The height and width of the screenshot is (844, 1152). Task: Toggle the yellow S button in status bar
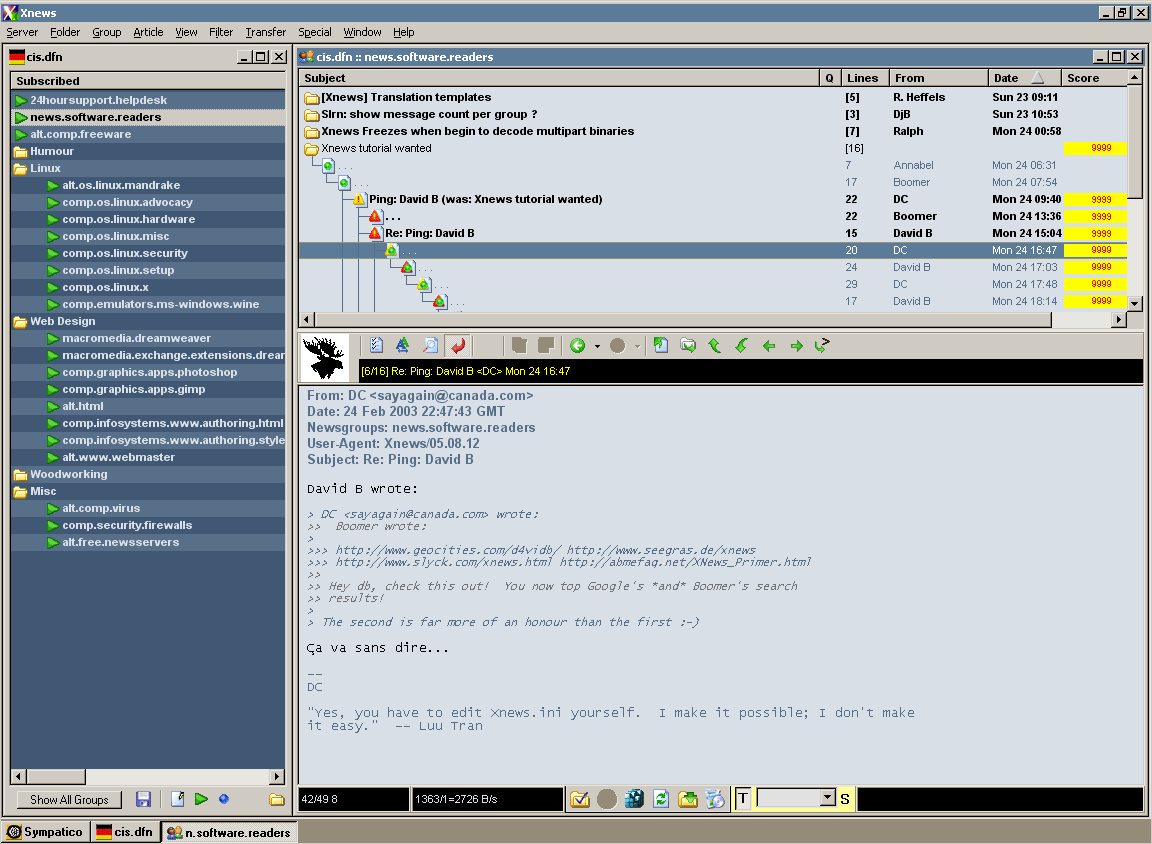845,799
